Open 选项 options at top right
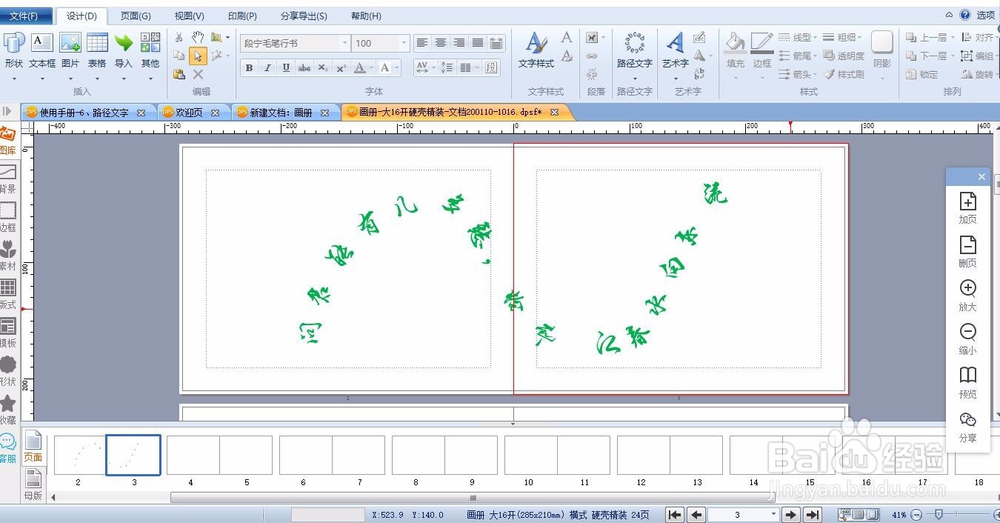Image resolution: width=1000 pixels, height=523 pixels. (985, 15)
